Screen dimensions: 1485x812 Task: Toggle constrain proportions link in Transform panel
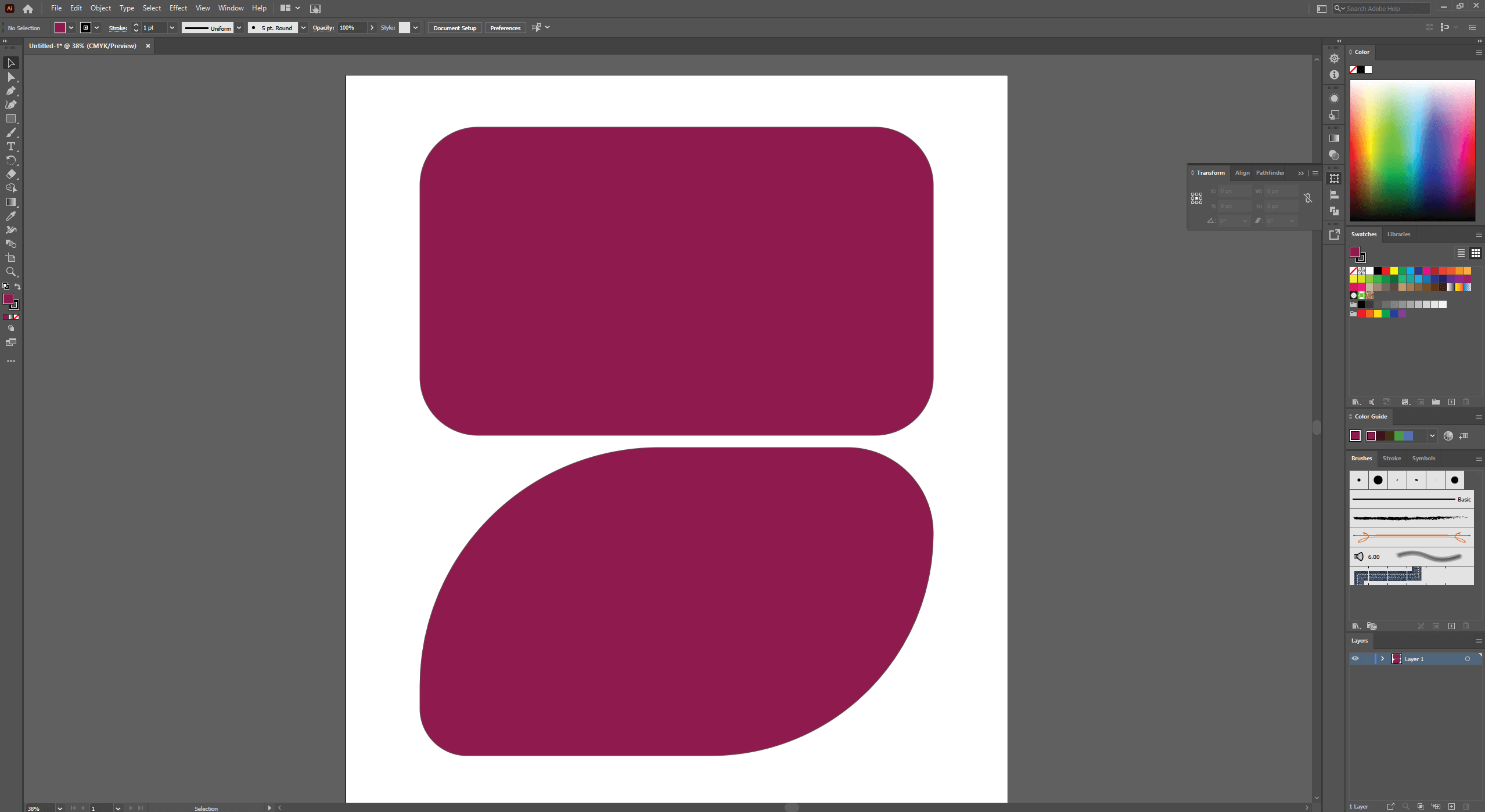[1308, 198]
